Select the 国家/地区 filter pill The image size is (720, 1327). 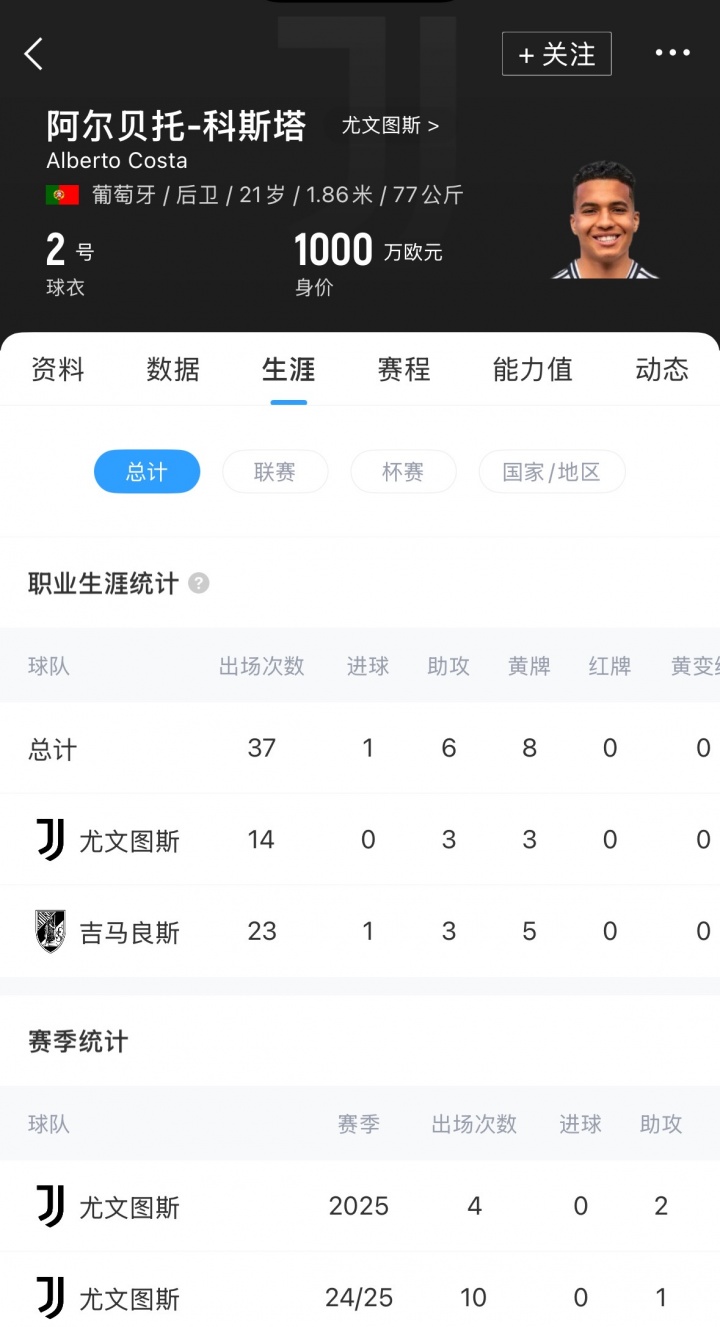coord(551,472)
